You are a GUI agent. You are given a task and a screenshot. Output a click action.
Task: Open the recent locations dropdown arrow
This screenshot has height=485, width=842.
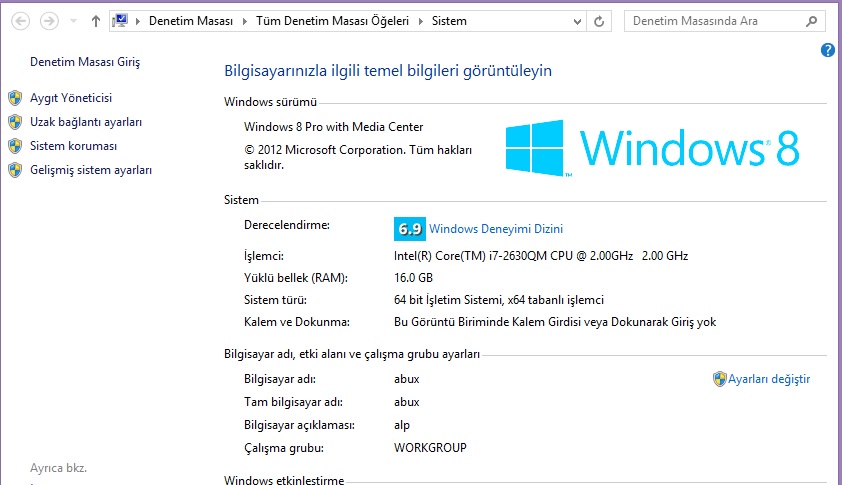[x=70, y=21]
